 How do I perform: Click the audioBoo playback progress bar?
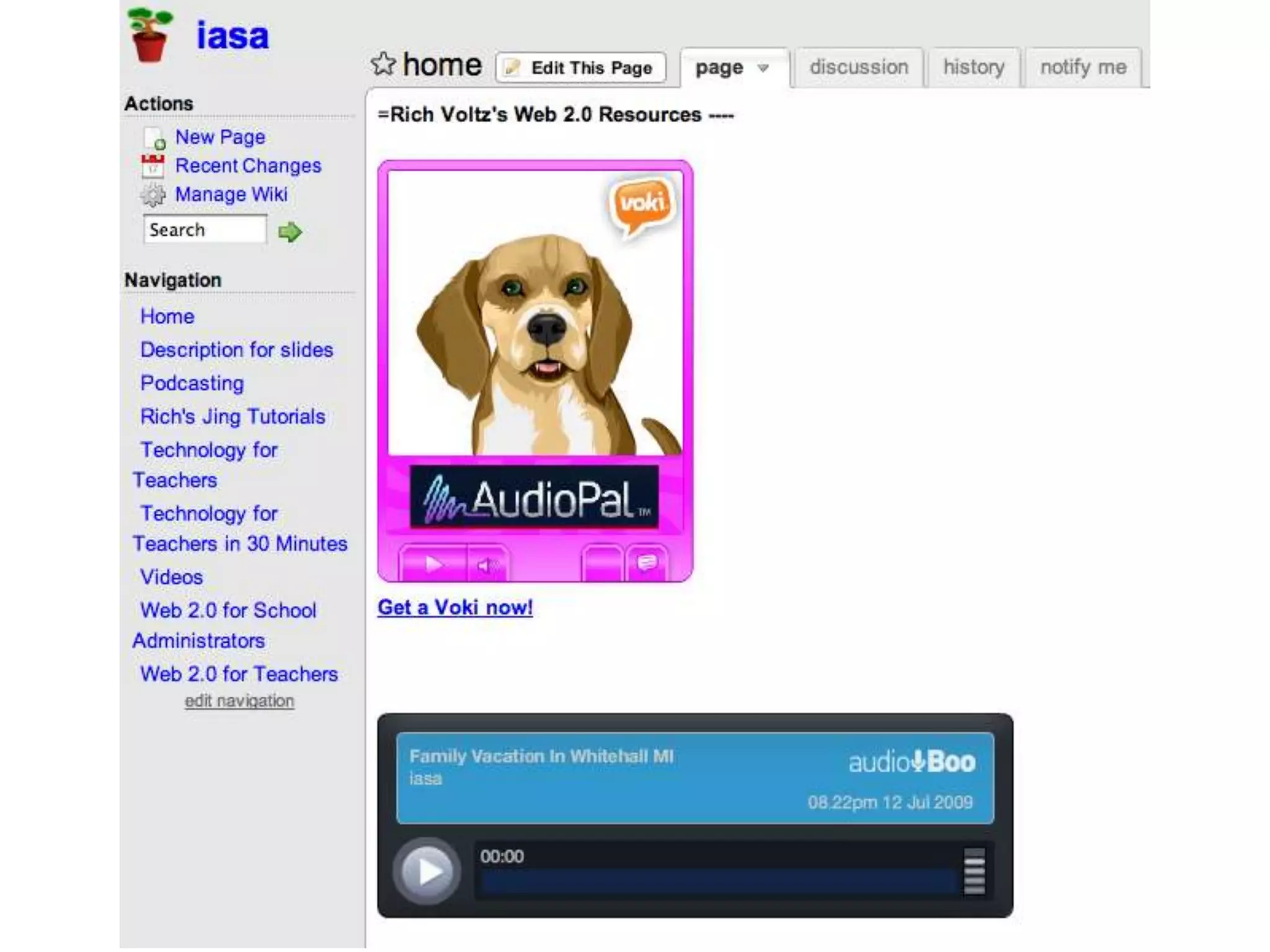pos(719,881)
